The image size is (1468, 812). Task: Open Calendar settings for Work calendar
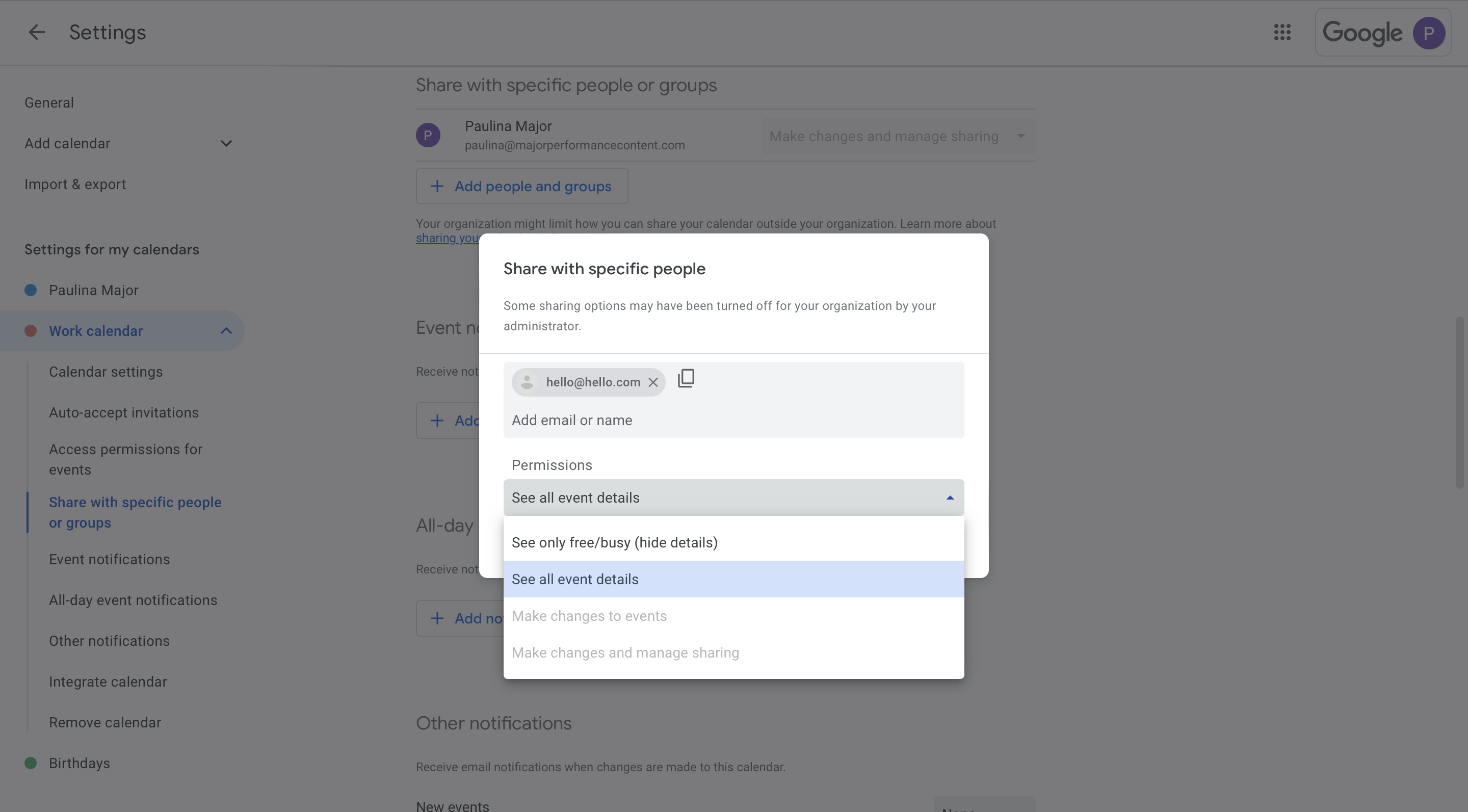pos(106,371)
